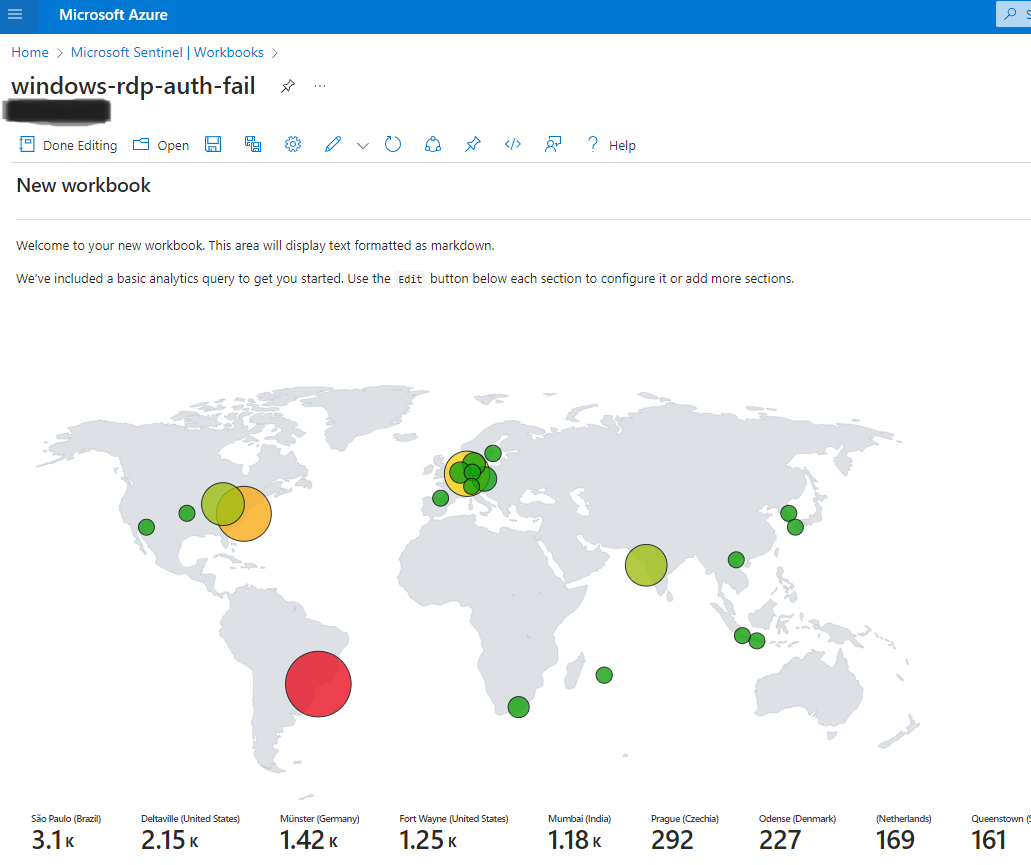This screenshot has width=1031, height=865.
Task: Navigate to Microsoft Sentinel | Workbooks breadcrumb
Action: (167, 53)
